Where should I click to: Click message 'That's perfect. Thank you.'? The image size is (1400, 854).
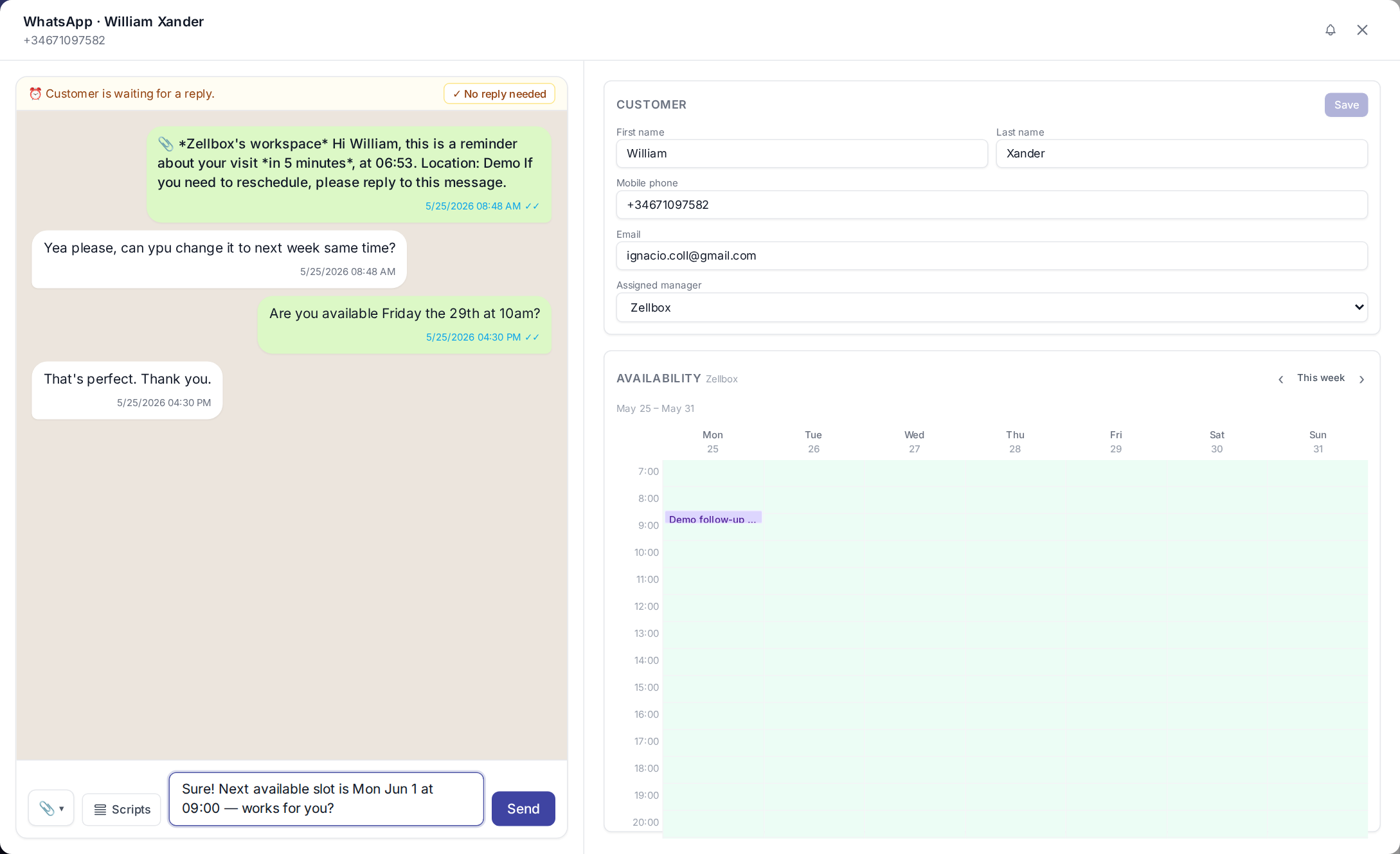coord(127,390)
